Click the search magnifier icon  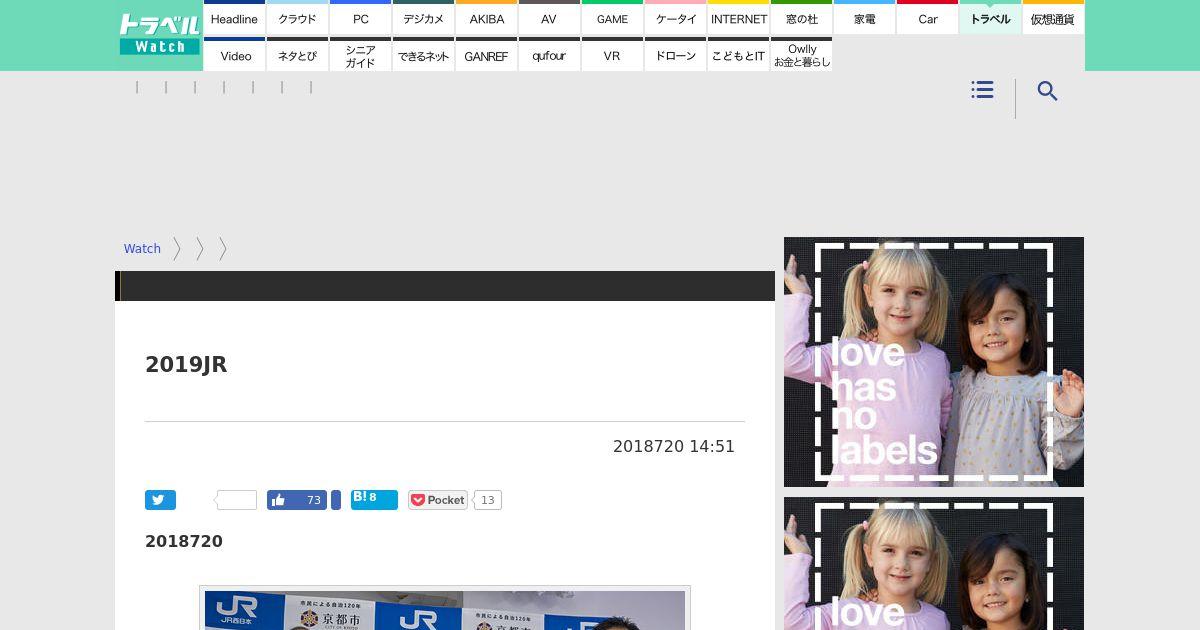[x=1047, y=91]
